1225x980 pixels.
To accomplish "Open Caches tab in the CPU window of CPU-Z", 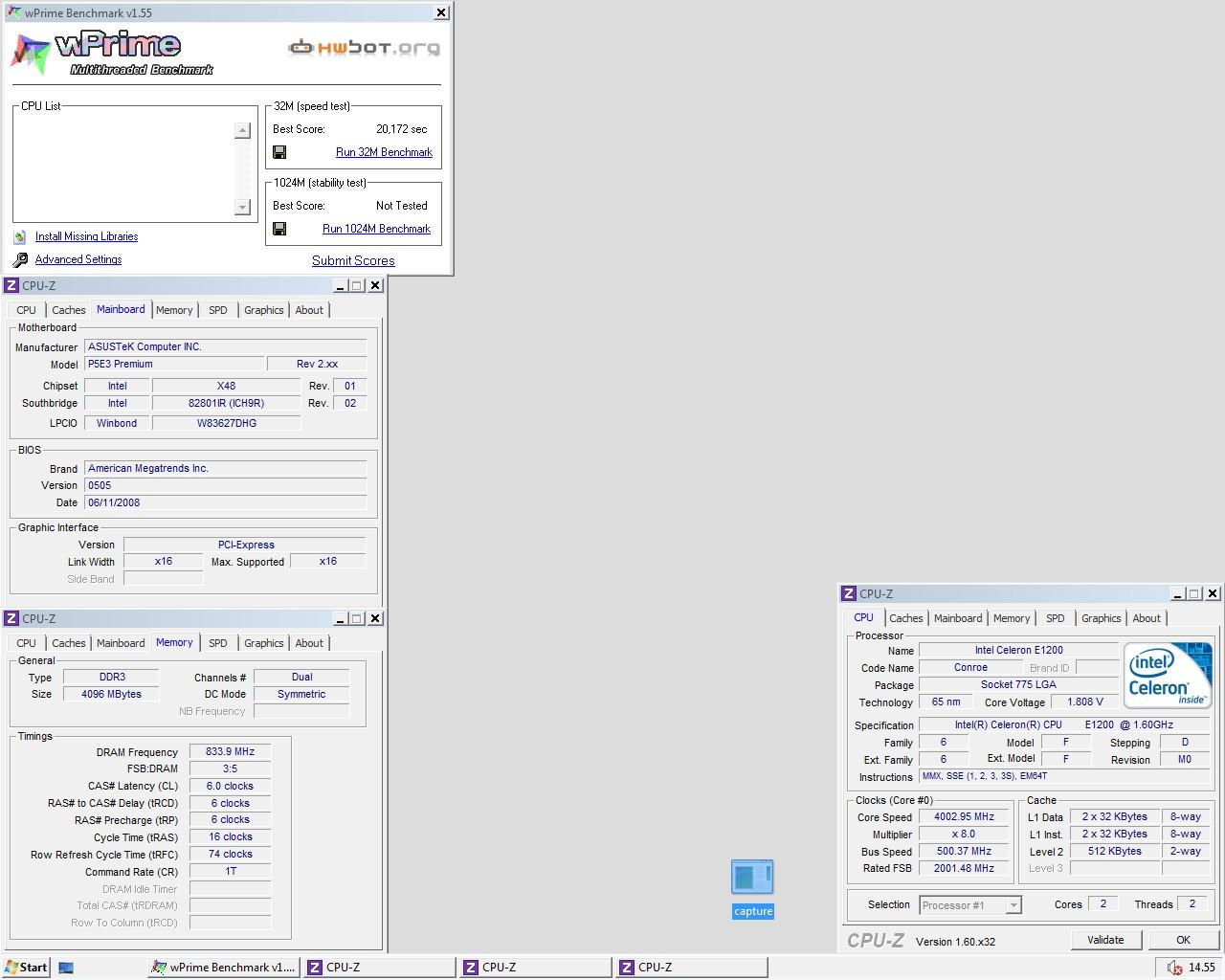I will tap(906, 618).
